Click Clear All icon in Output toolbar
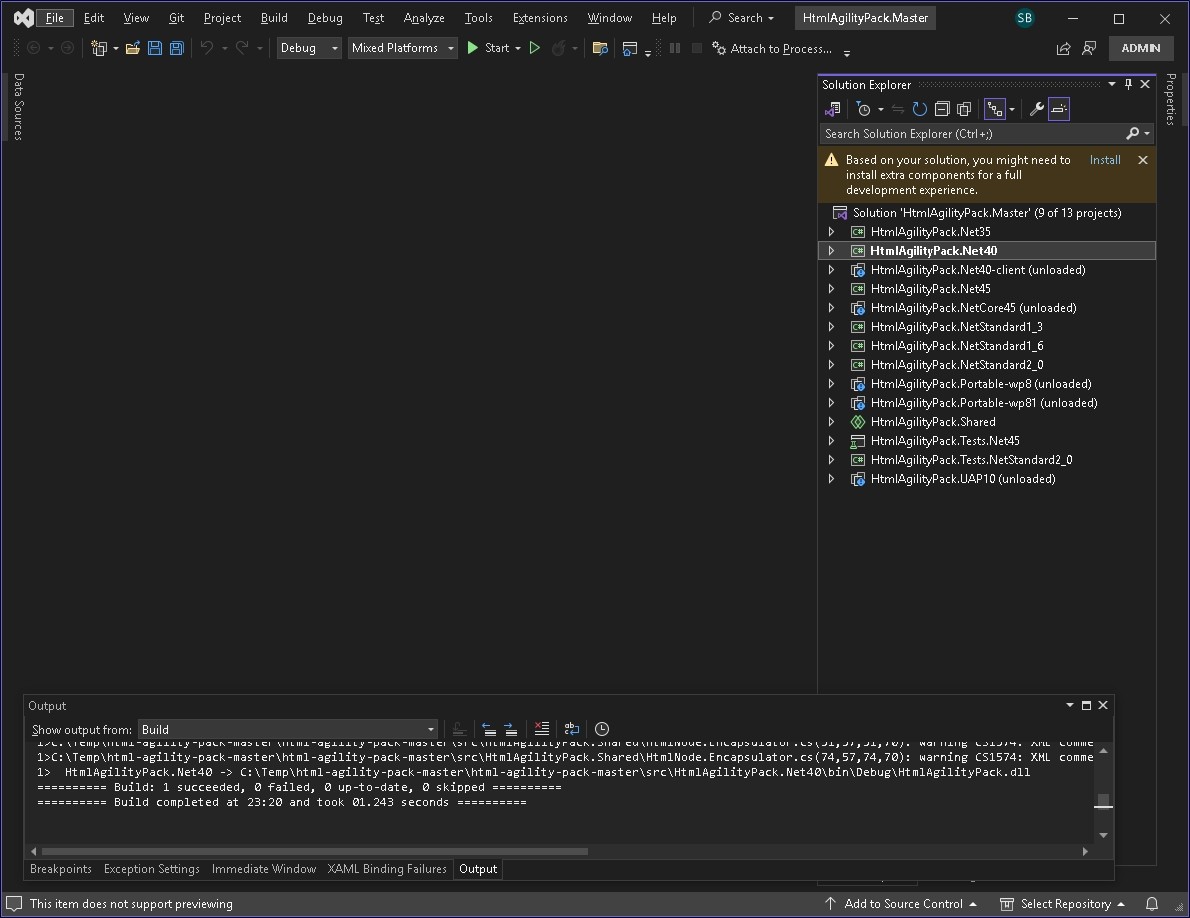The height and width of the screenshot is (918, 1190). [x=541, y=729]
